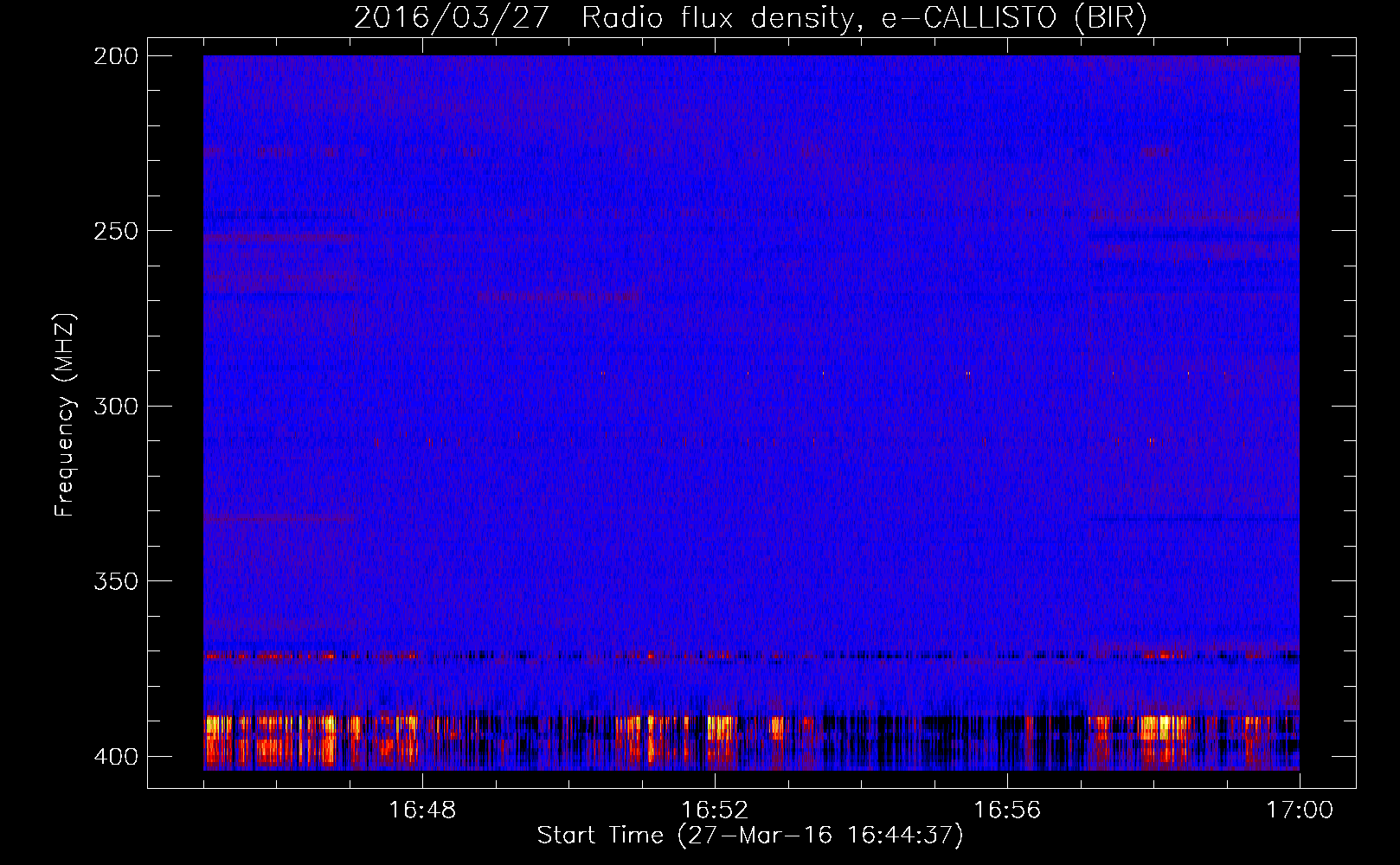Select the 350 frequency tick label
Image resolution: width=1400 pixels, height=865 pixels.
coord(116,580)
